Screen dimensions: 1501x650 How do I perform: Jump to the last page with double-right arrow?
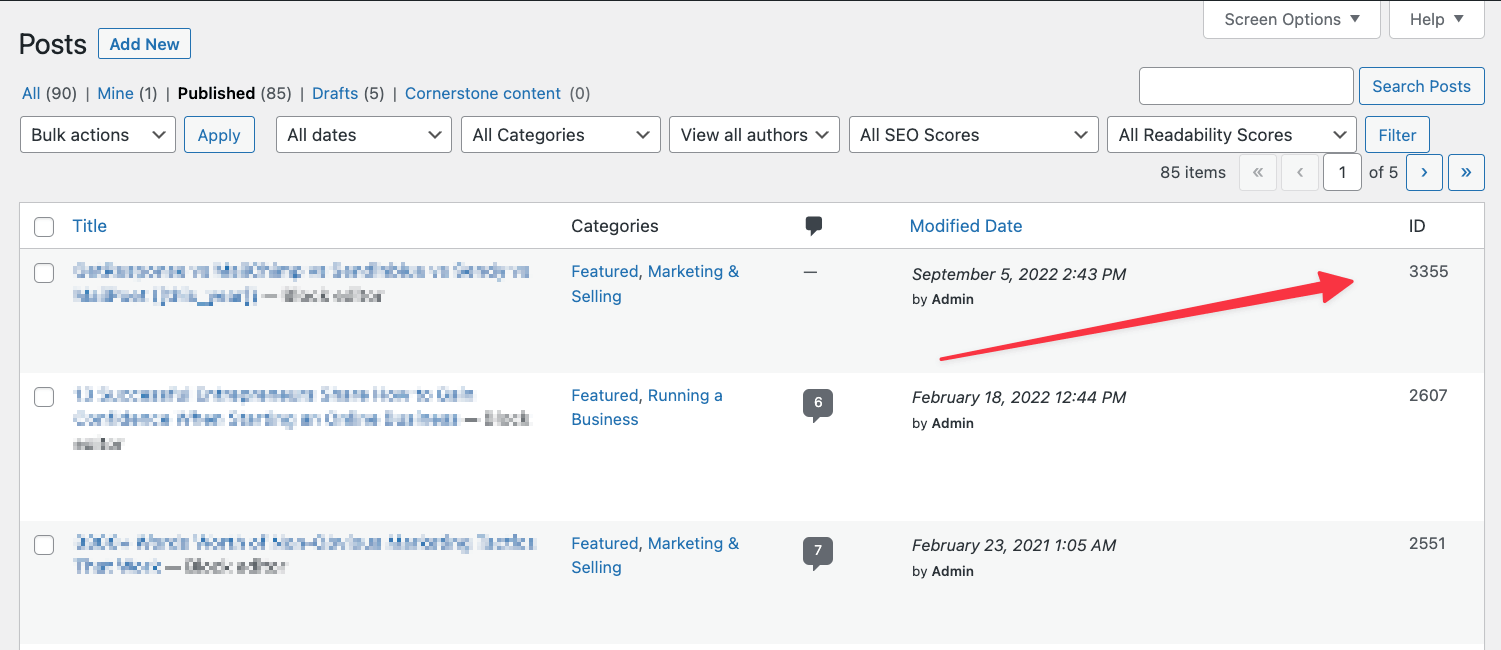click(x=1466, y=172)
